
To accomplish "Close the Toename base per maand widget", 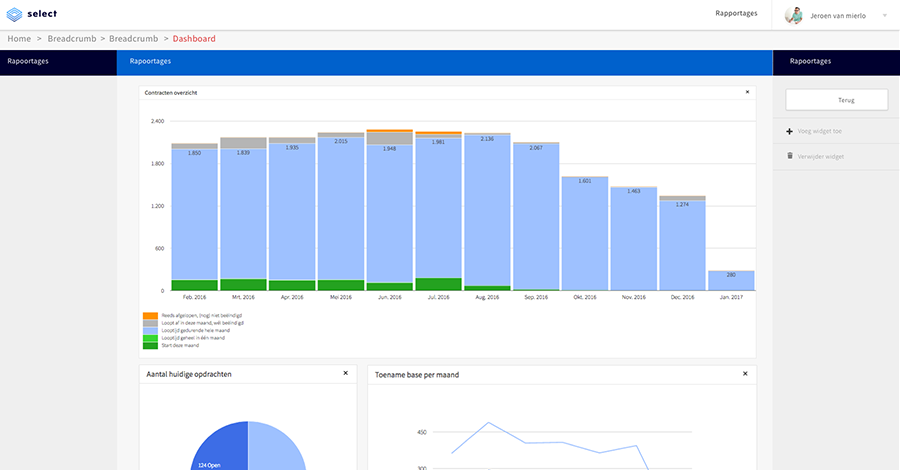I will tap(745, 373).
